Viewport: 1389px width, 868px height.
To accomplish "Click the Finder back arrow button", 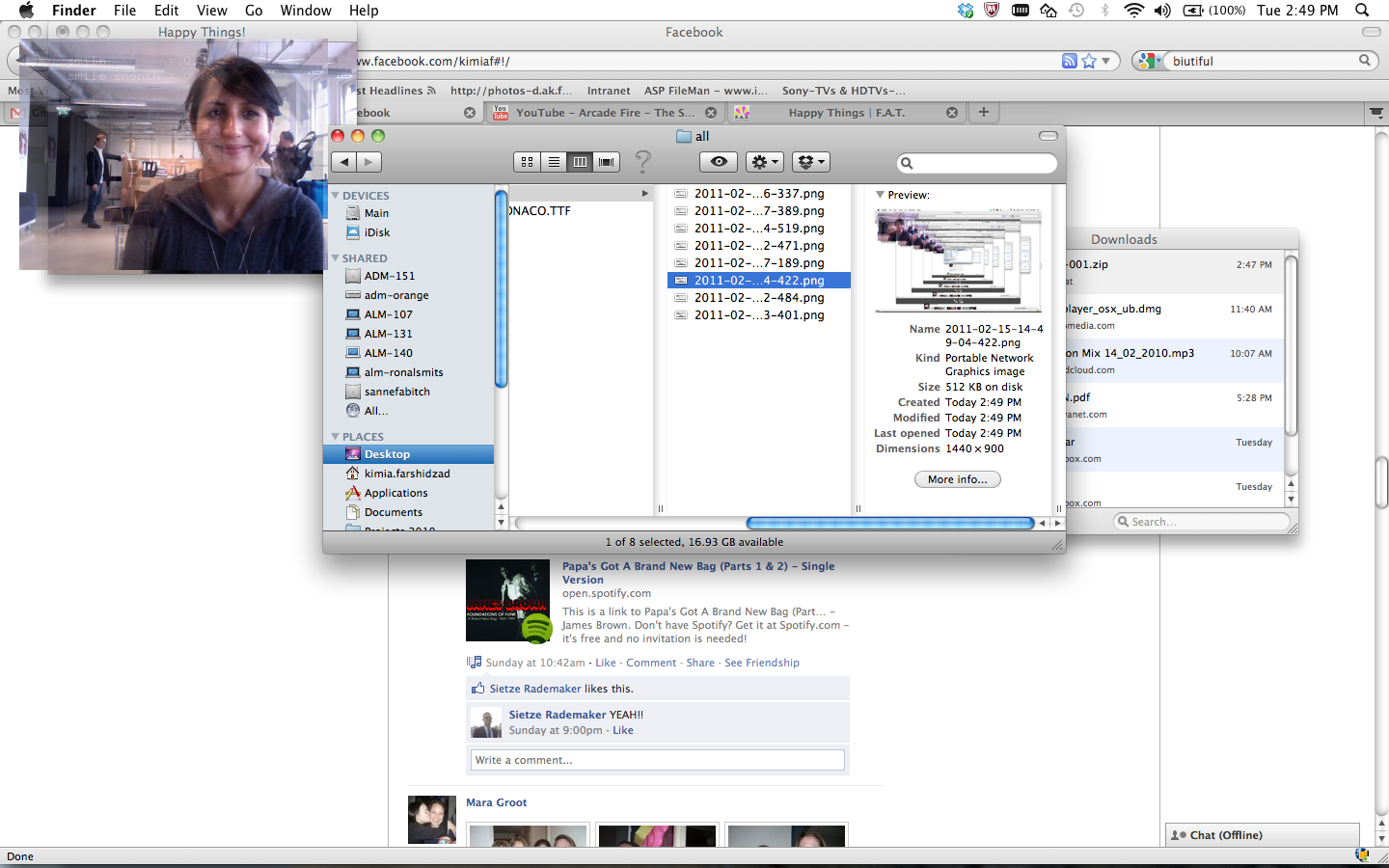I will tap(344, 162).
